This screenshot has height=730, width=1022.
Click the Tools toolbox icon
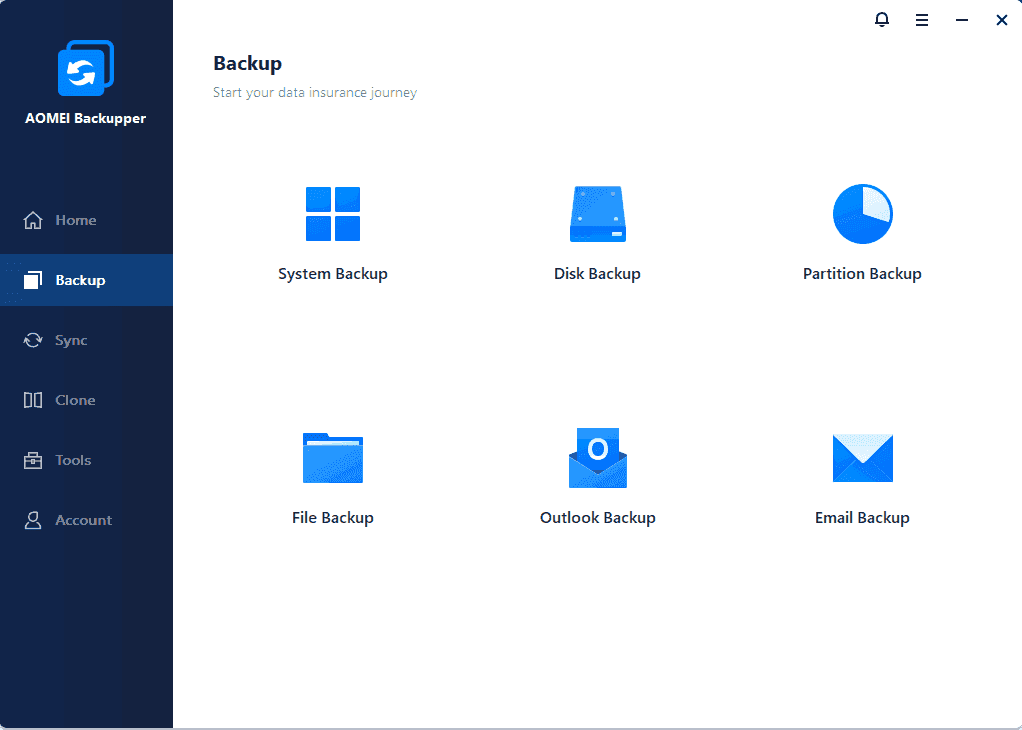33,460
